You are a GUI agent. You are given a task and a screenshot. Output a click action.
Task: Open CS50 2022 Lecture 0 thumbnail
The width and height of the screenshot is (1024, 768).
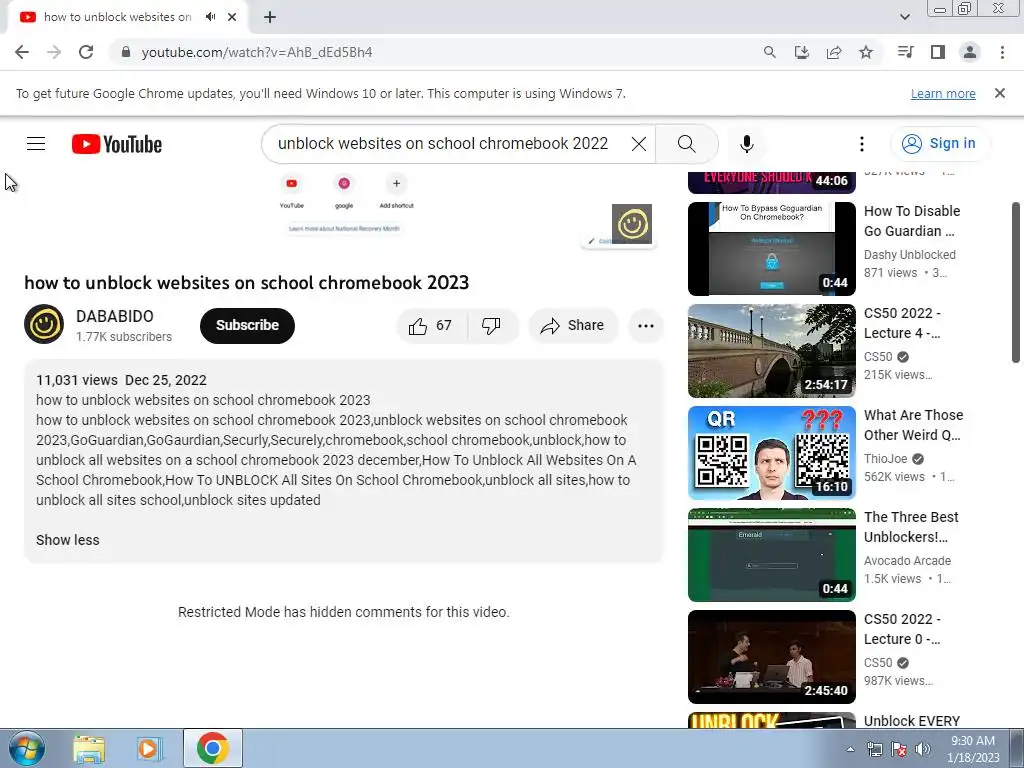tap(772, 657)
